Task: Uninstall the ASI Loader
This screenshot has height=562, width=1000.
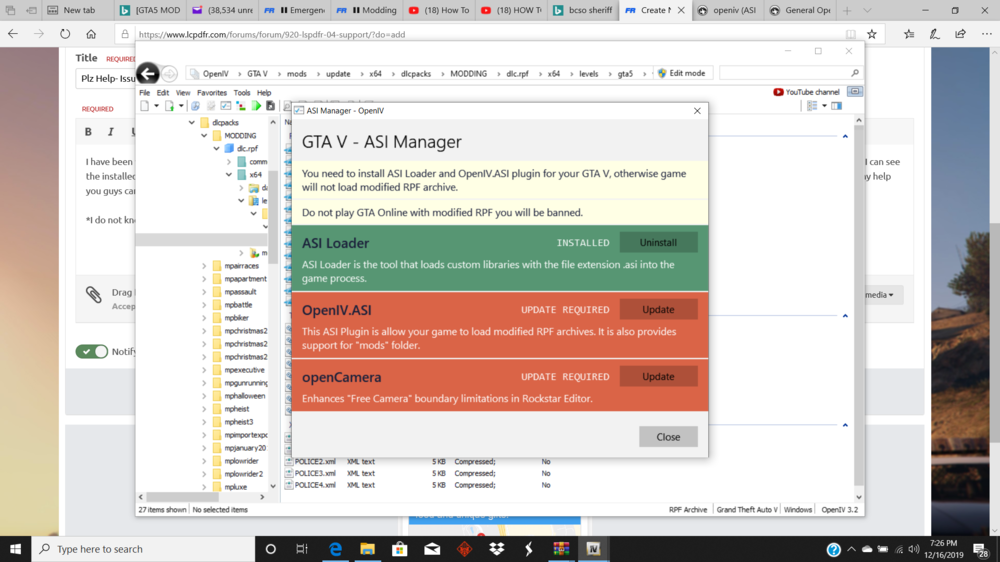Action: coord(658,242)
